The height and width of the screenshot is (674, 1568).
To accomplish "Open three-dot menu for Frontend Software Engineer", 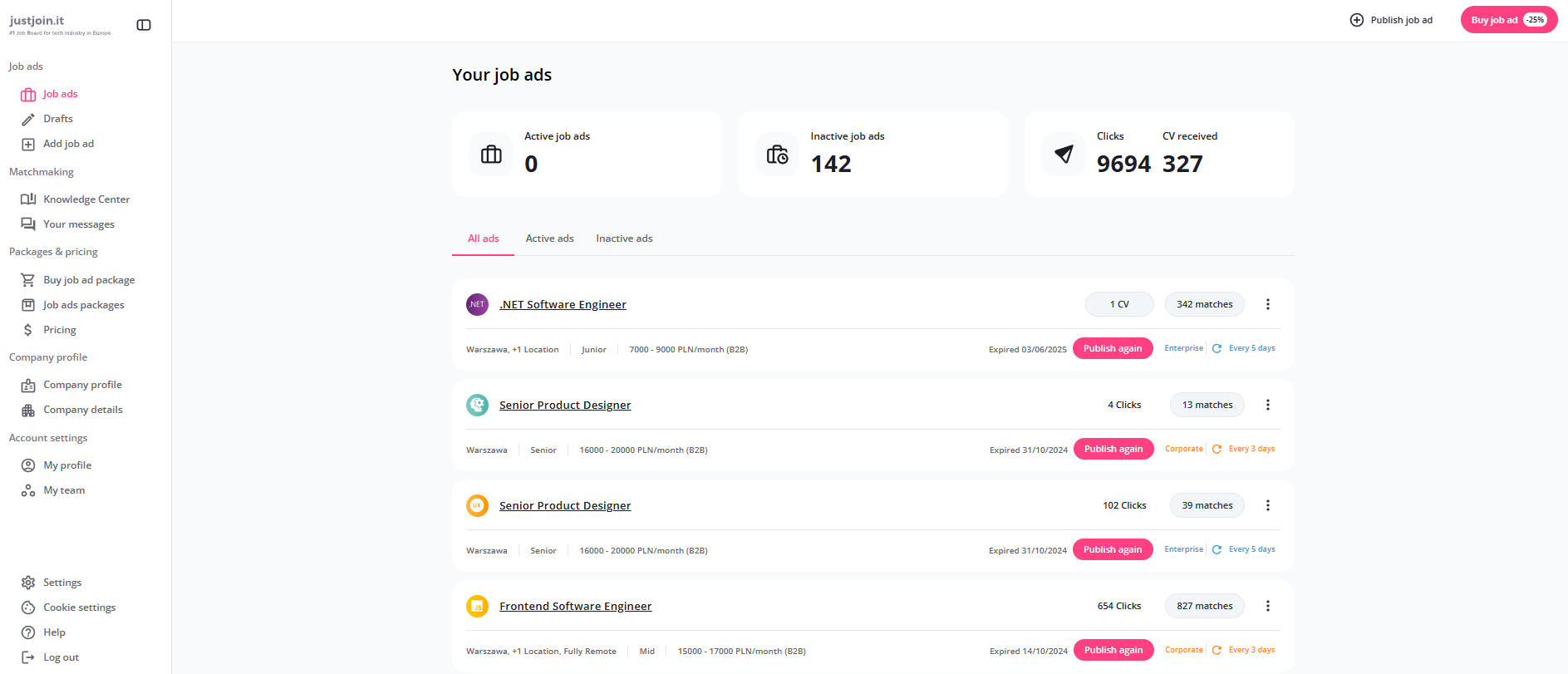I will point(1267,606).
